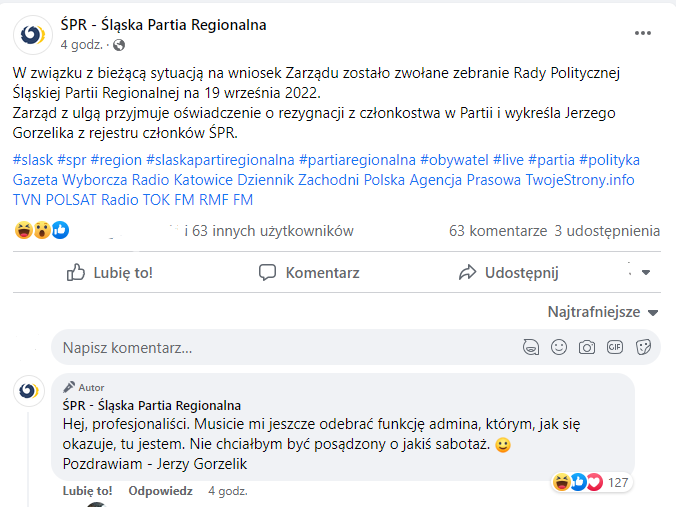This screenshot has height=507, width=676.
Task: Click the Lubię to! button on post
Action: click(x=110, y=272)
